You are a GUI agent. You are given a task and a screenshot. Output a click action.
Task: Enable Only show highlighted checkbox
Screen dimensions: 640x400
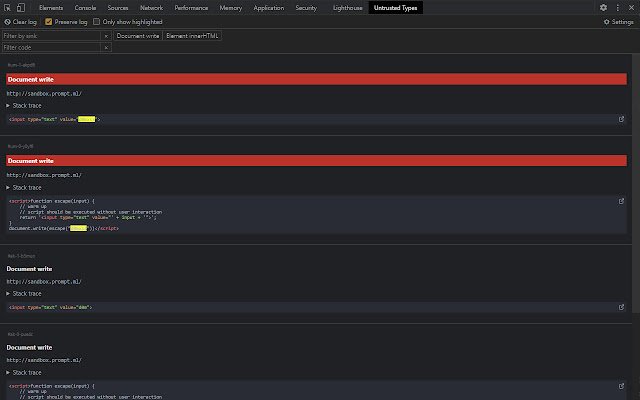pos(96,22)
